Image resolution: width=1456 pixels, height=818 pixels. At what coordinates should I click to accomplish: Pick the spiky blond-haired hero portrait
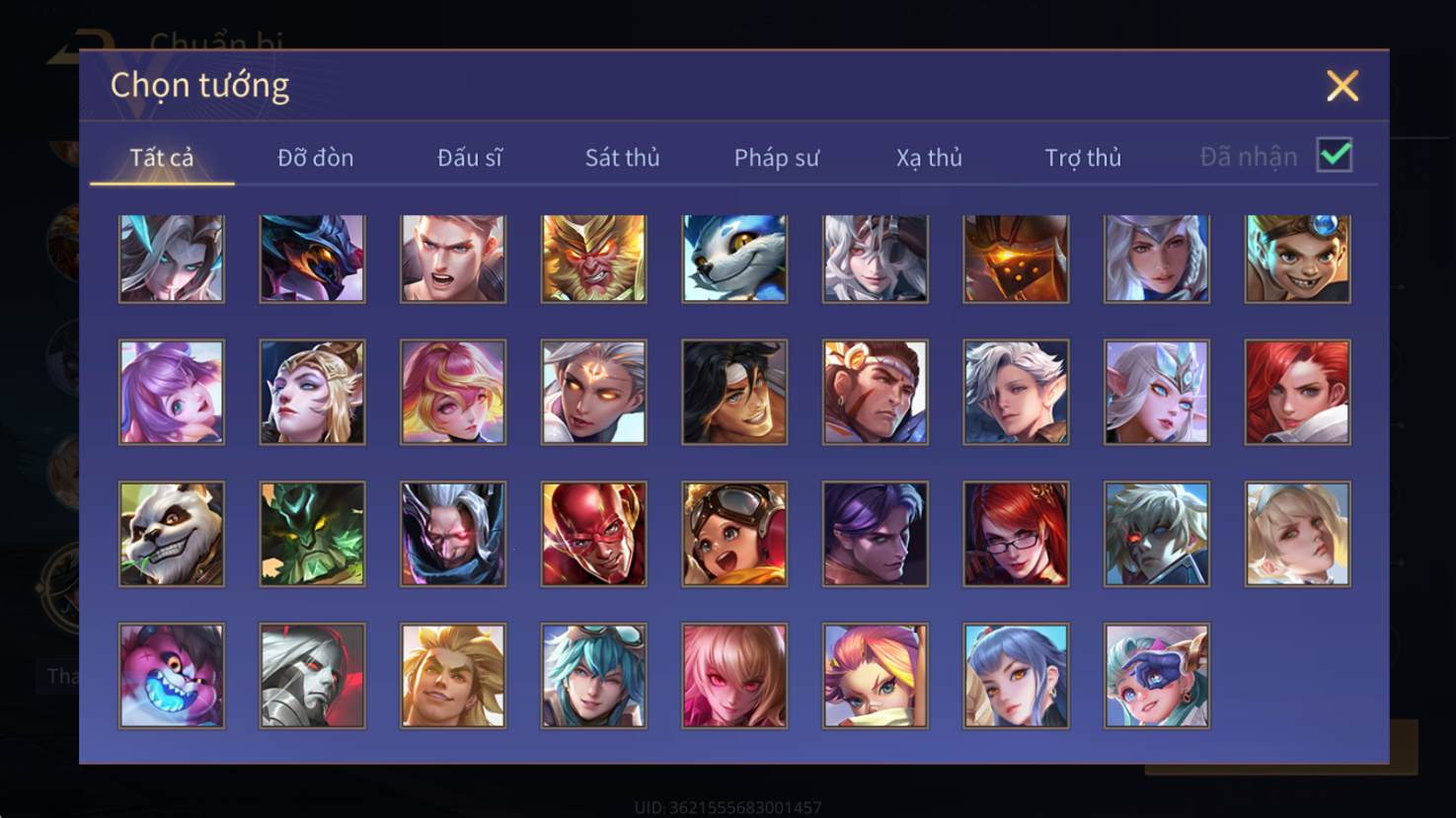453,676
